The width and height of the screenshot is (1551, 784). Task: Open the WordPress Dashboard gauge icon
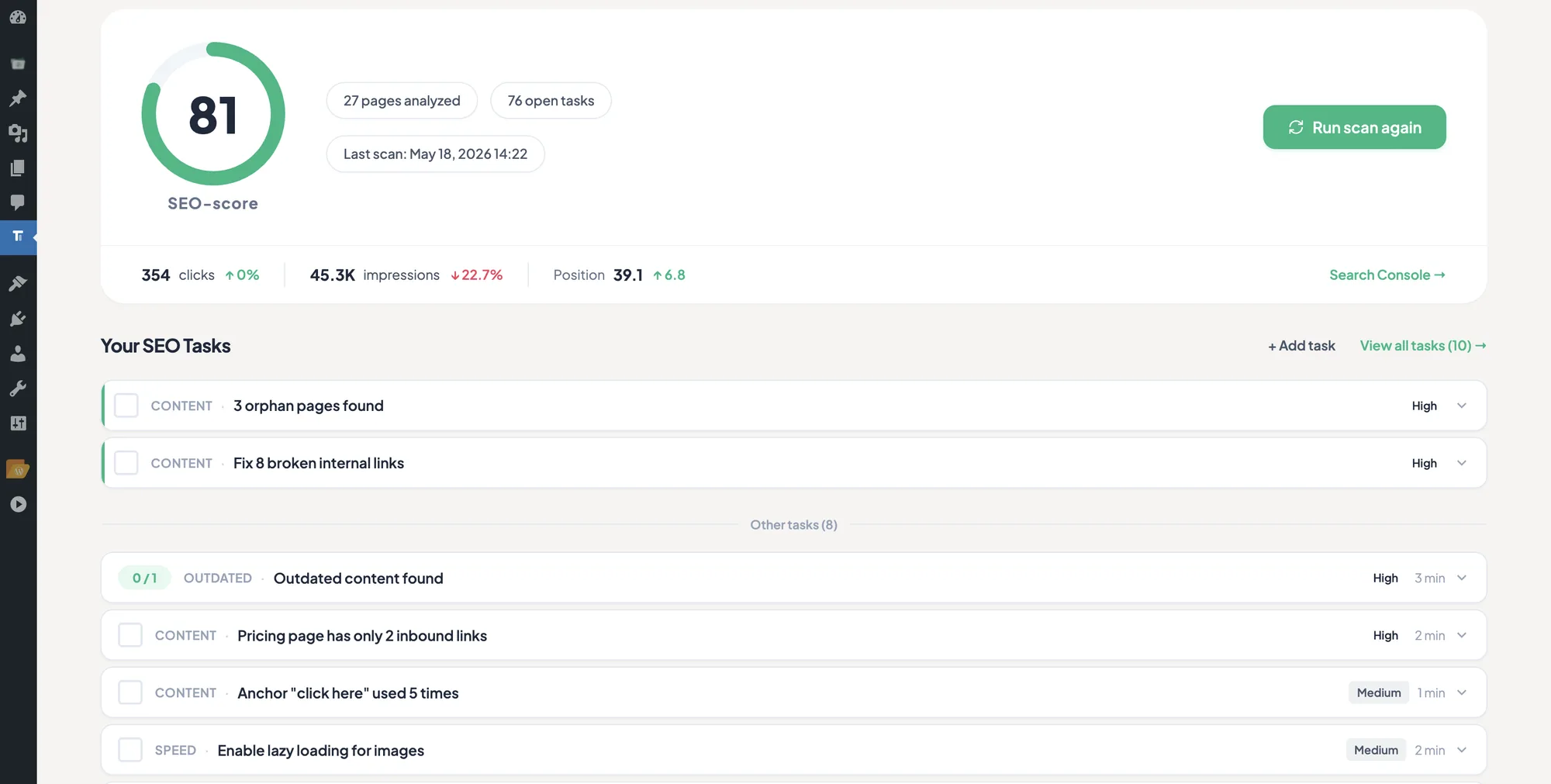point(18,16)
